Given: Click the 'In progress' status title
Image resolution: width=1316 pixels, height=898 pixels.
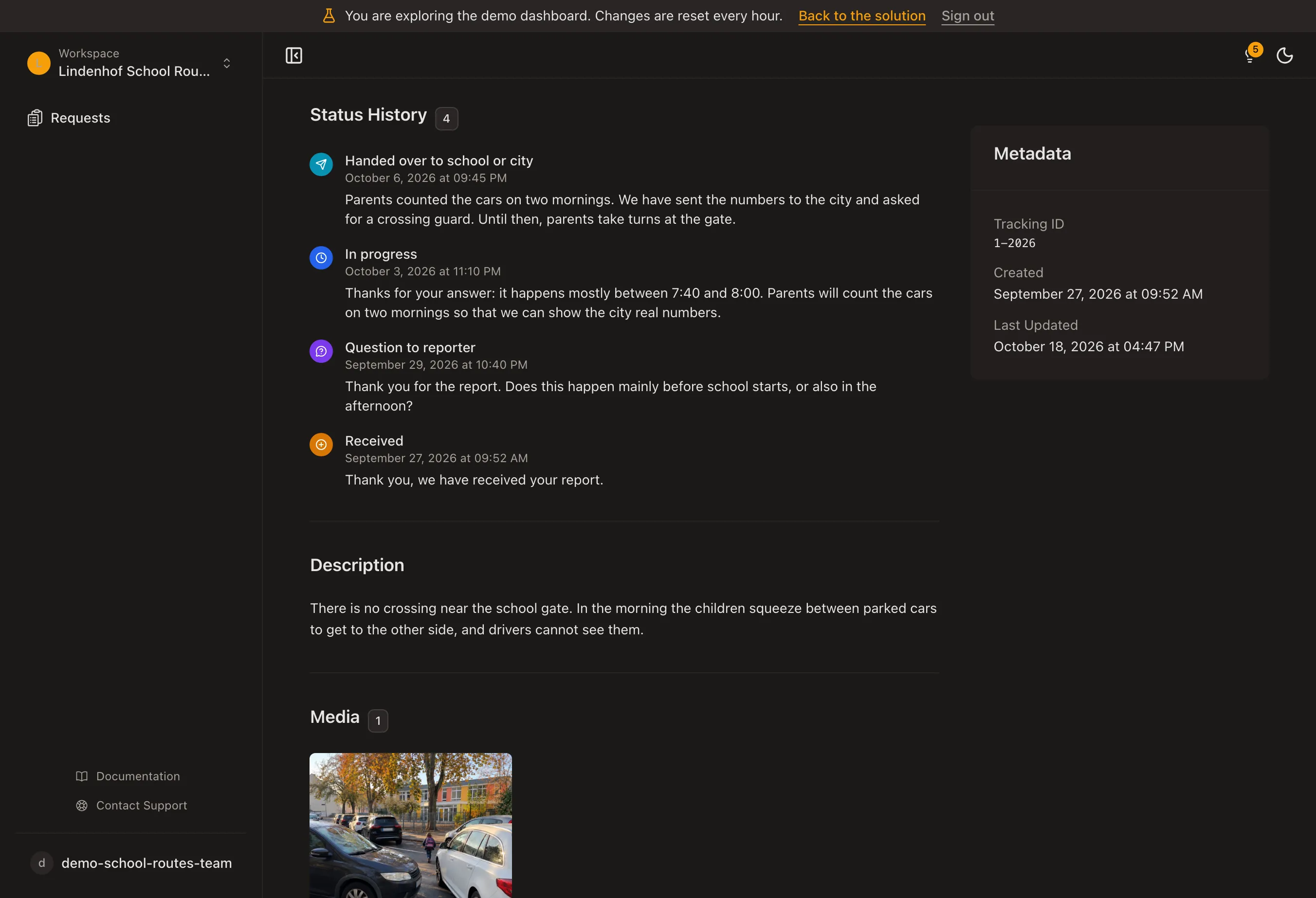Looking at the screenshot, I should (381, 254).
